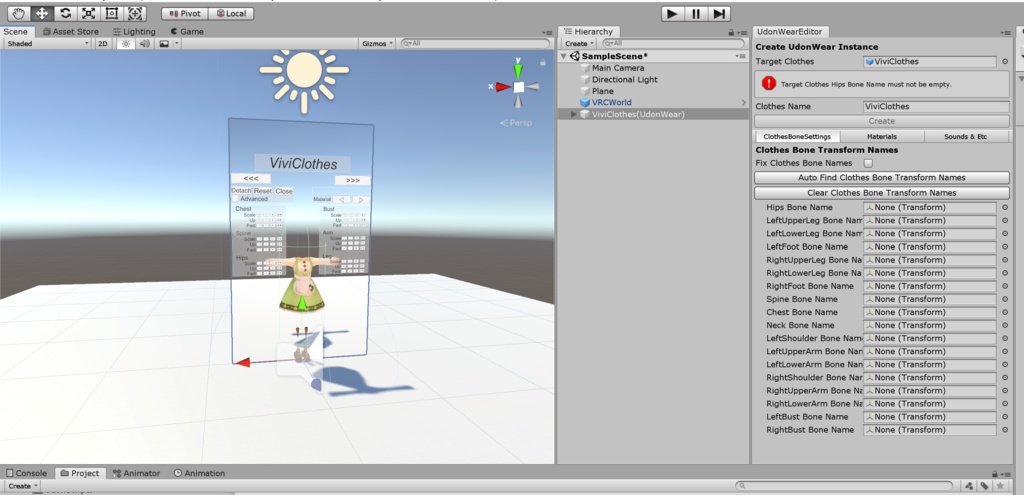The image size is (1024, 495).
Task: Click the Hierarchy search field
Action: [672, 43]
